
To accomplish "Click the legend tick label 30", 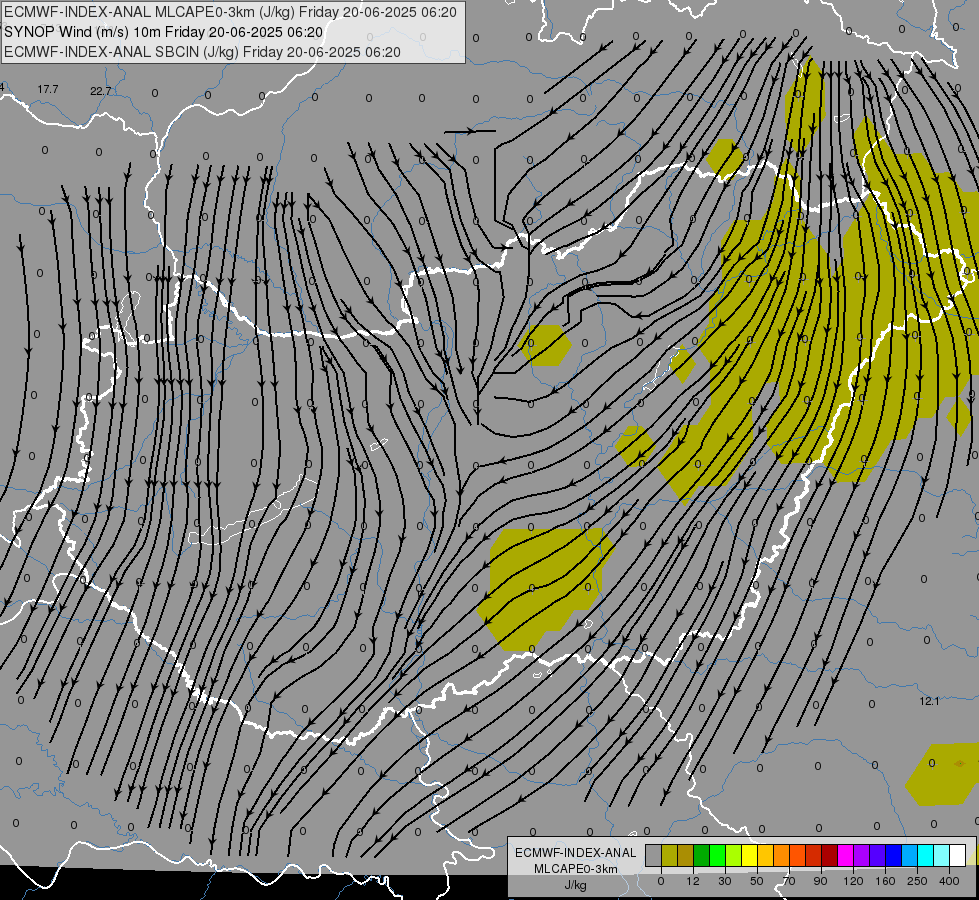I will [x=725, y=881].
